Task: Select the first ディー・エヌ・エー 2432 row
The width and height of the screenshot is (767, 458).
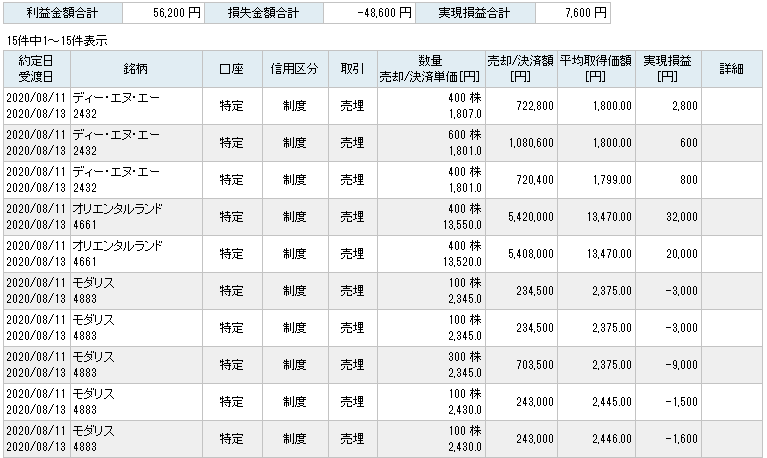Action: pos(383,106)
